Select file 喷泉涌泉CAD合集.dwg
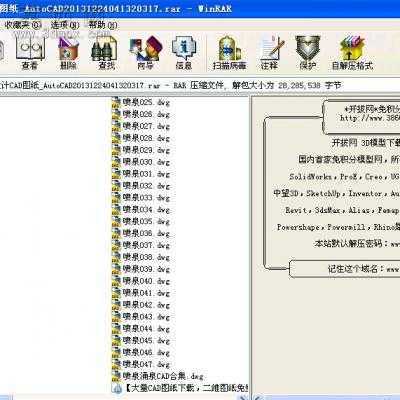The width and height of the screenshot is (400, 400). (158, 376)
